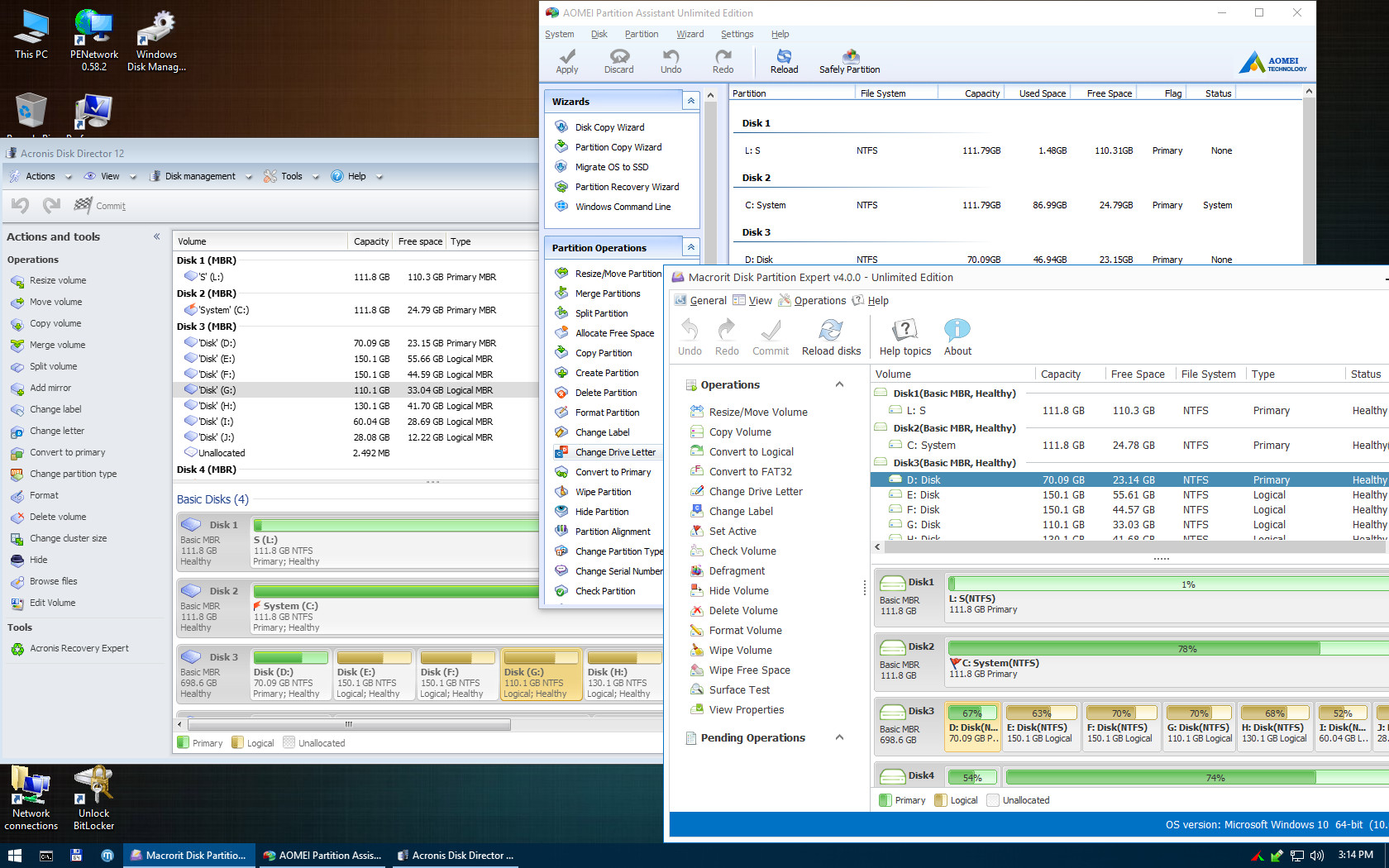Switch to AOMEI Partition Assistant taskbar button
This screenshot has width=1389, height=868.
click(322, 856)
